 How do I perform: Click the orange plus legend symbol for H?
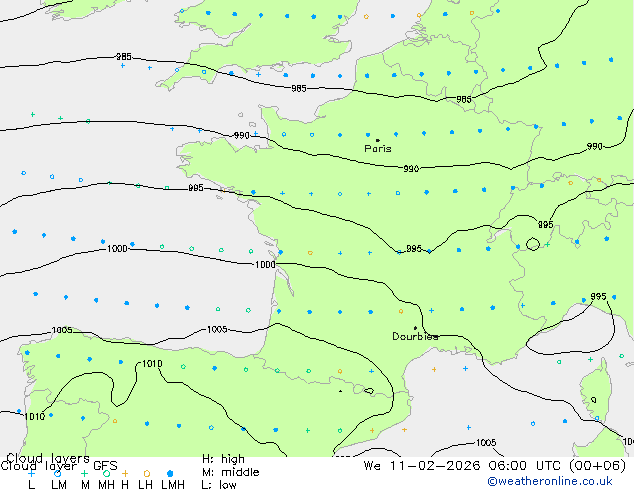pos(125,473)
